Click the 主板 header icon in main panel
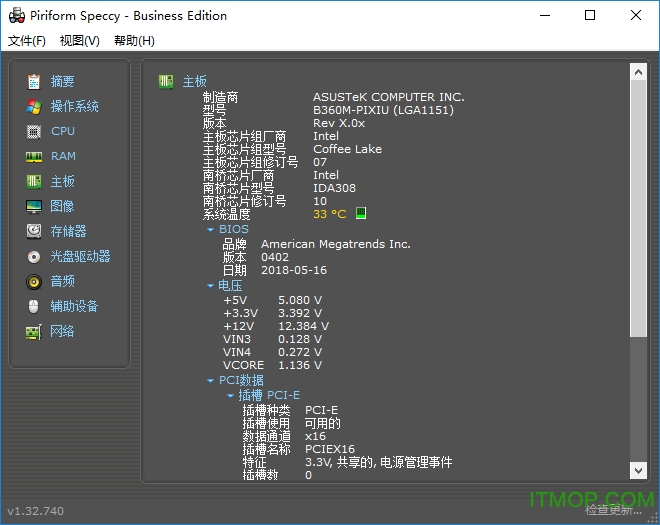 [x=166, y=82]
